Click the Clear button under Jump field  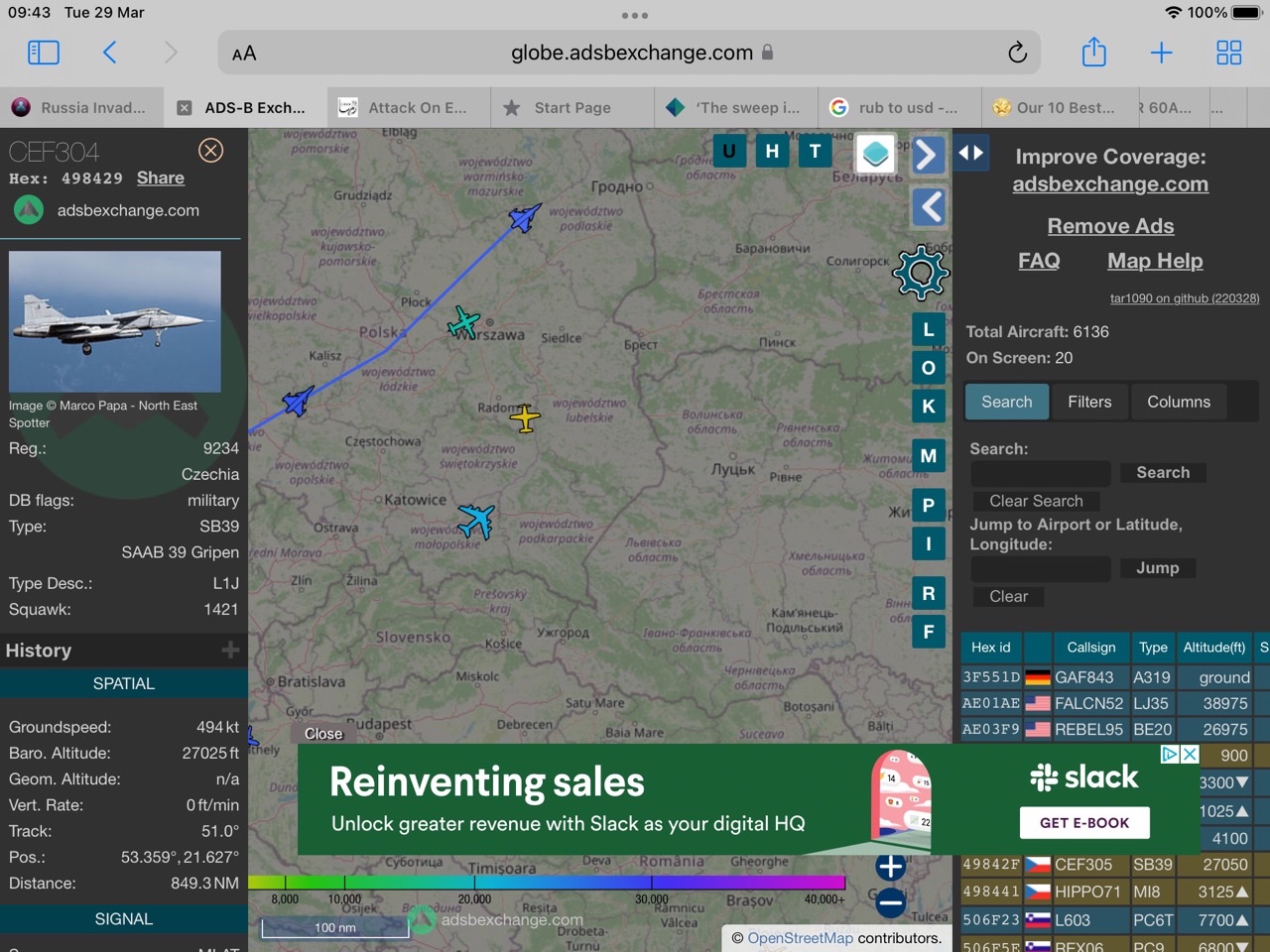1008,596
